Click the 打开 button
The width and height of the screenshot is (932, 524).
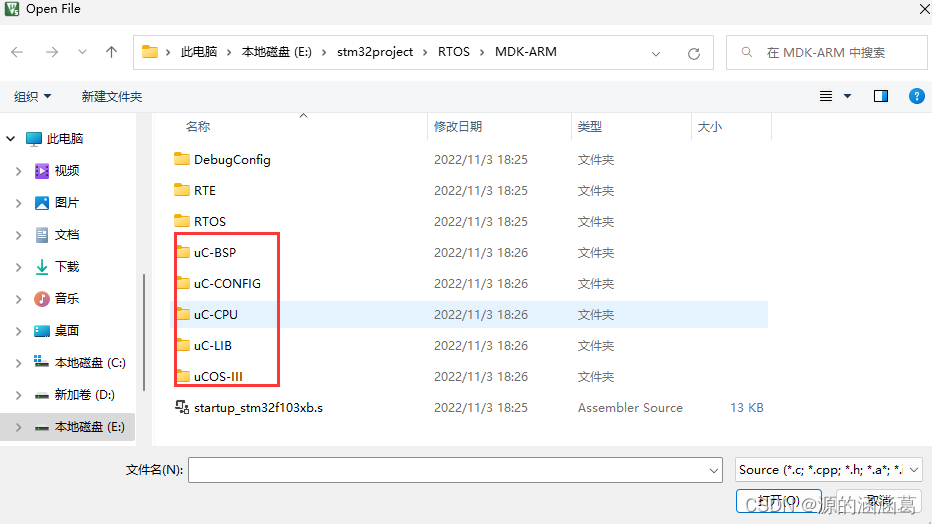pos(779,501)
